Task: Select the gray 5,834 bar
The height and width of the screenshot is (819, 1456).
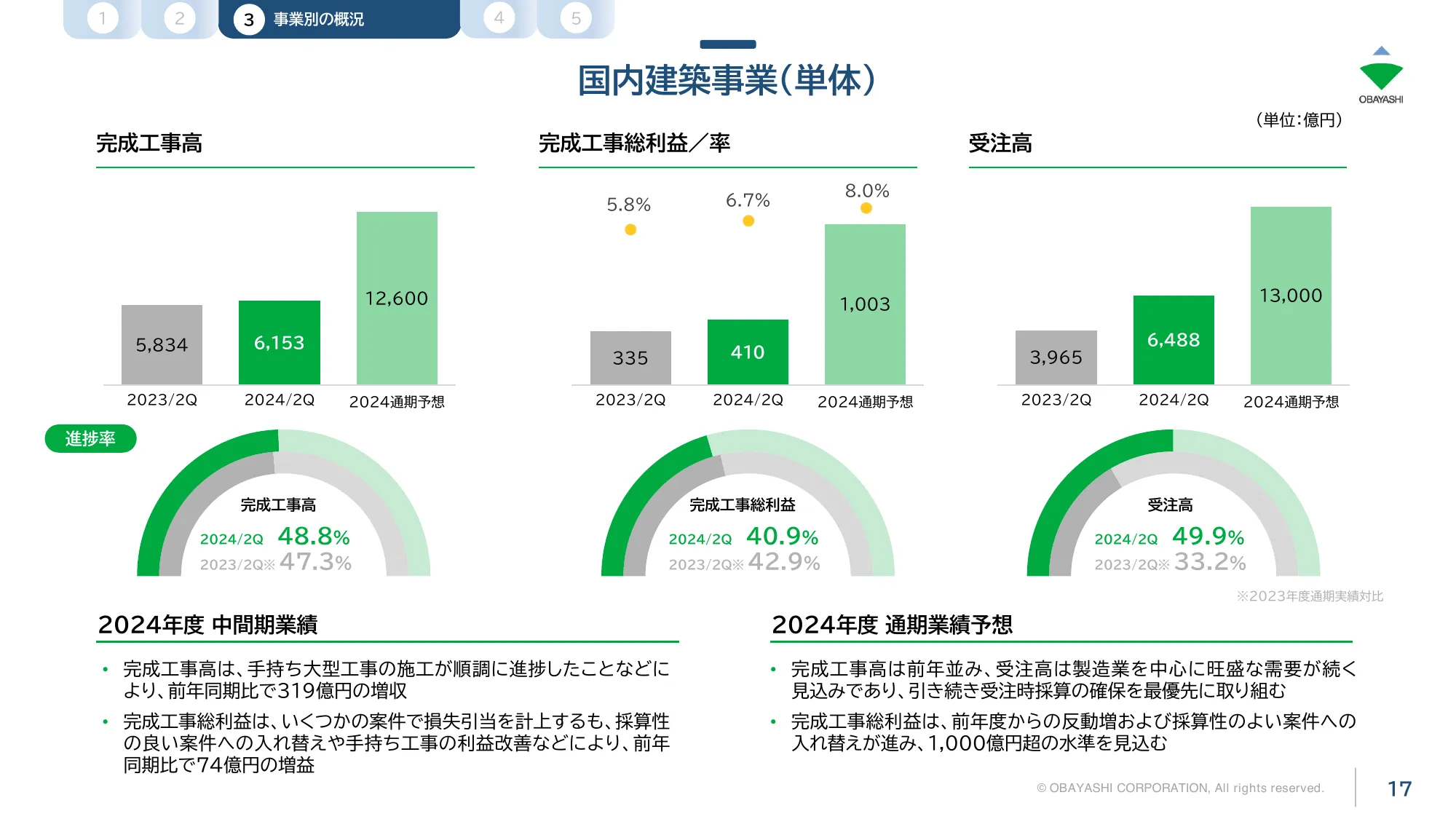Action: click(162, 344)
